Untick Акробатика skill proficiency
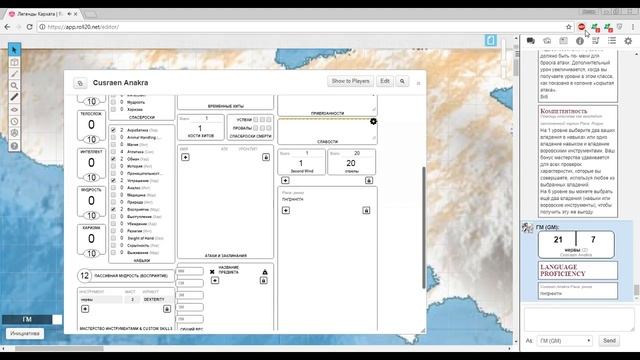The height and width of the screenshot is (360, 640). pos(113,130)
